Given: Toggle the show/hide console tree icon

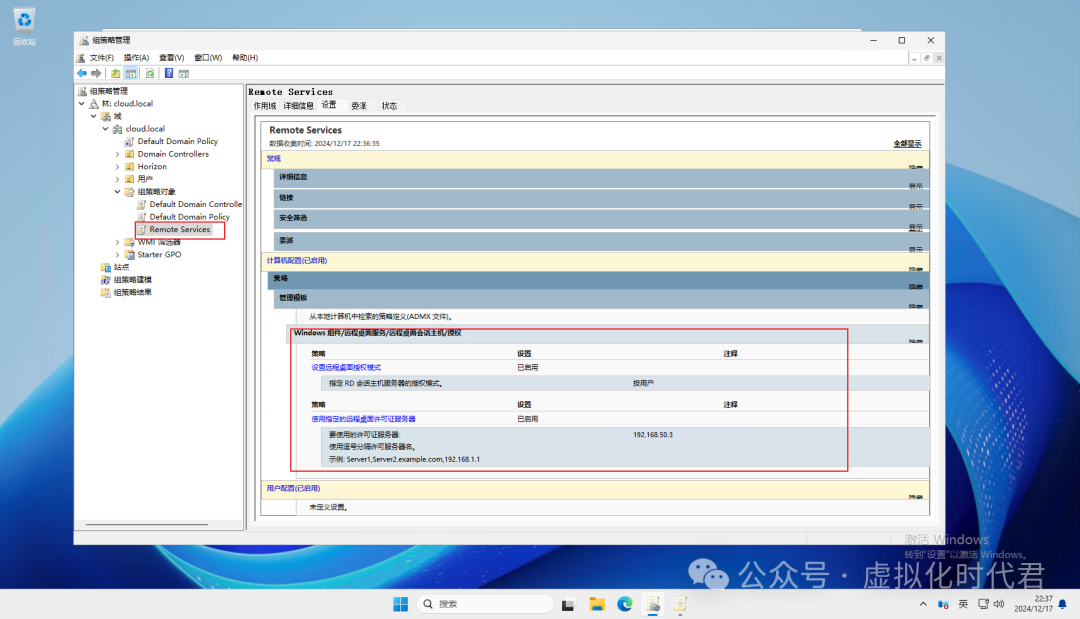Looking at the screenshot, I should [131, 73].
